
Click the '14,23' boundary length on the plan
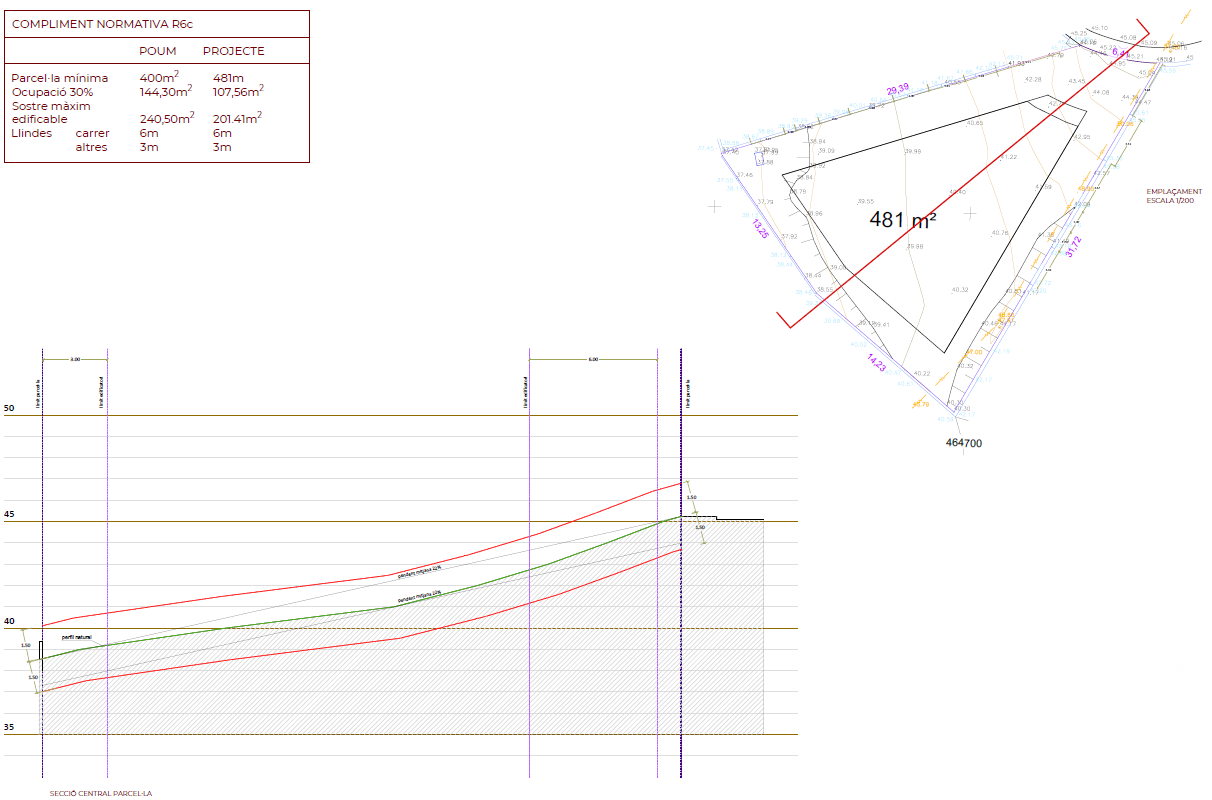point(877,361)
